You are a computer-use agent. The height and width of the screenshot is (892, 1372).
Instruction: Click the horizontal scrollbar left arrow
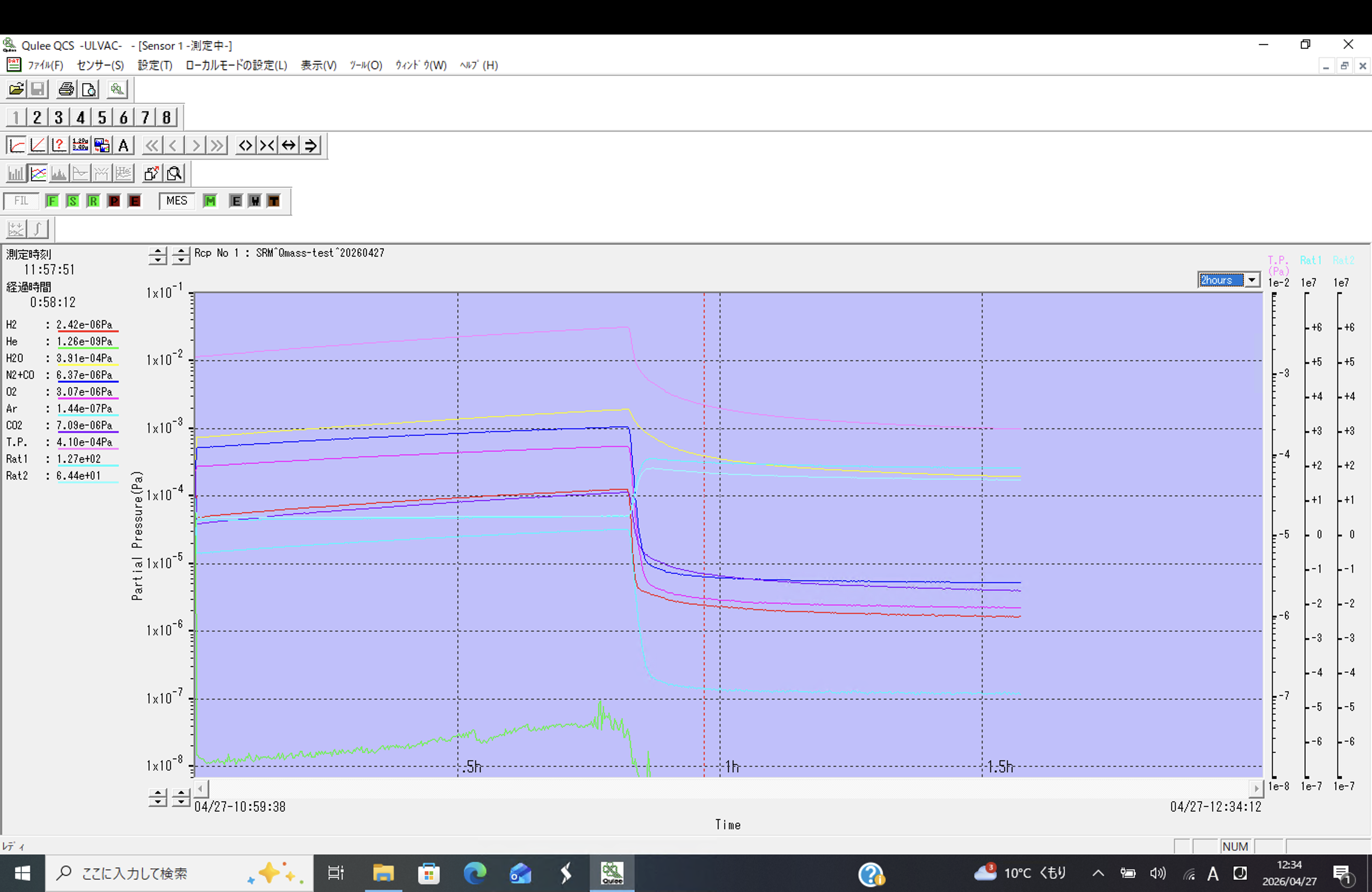(201, 788)
